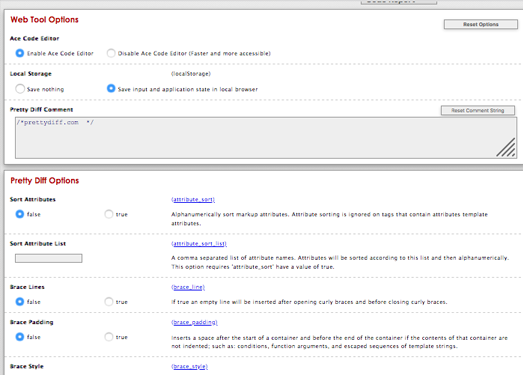
Task: Click the Brace Style label
Action: 27,366
